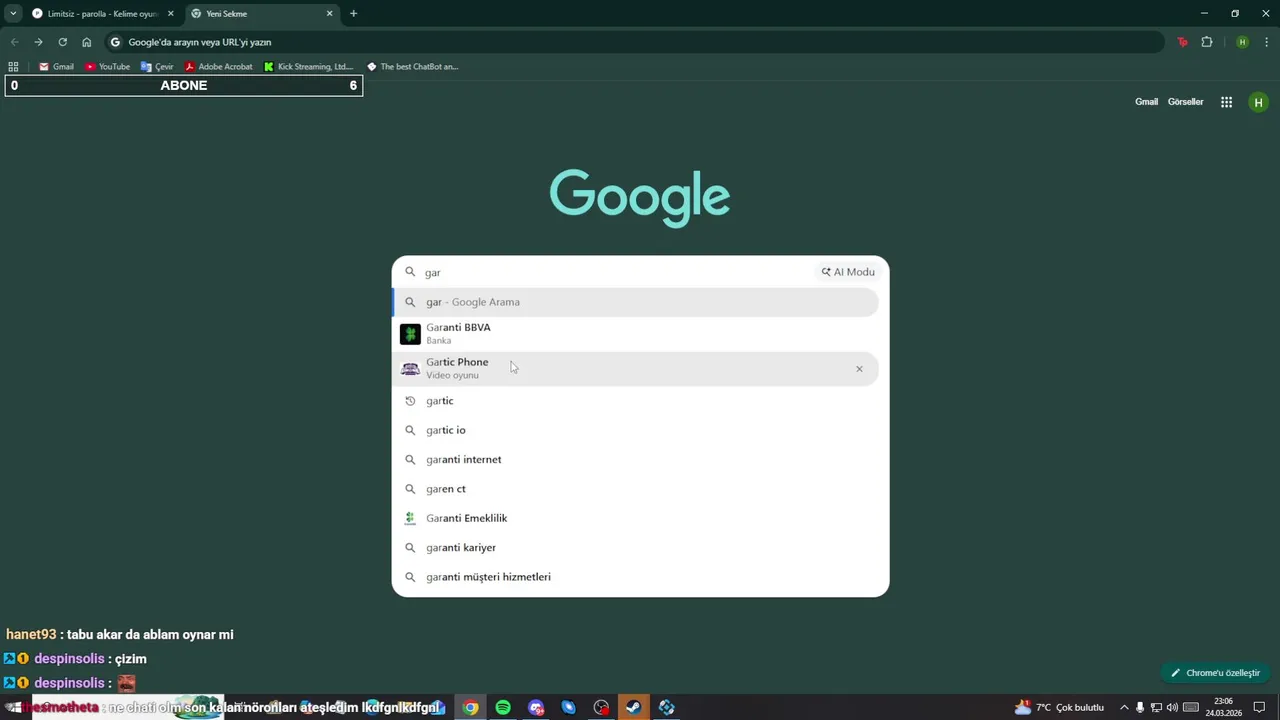This screenshot has width=1280, height=720.
Task: Select garanti müşteri hizmetleri suggestion
Action: [636, 577]
